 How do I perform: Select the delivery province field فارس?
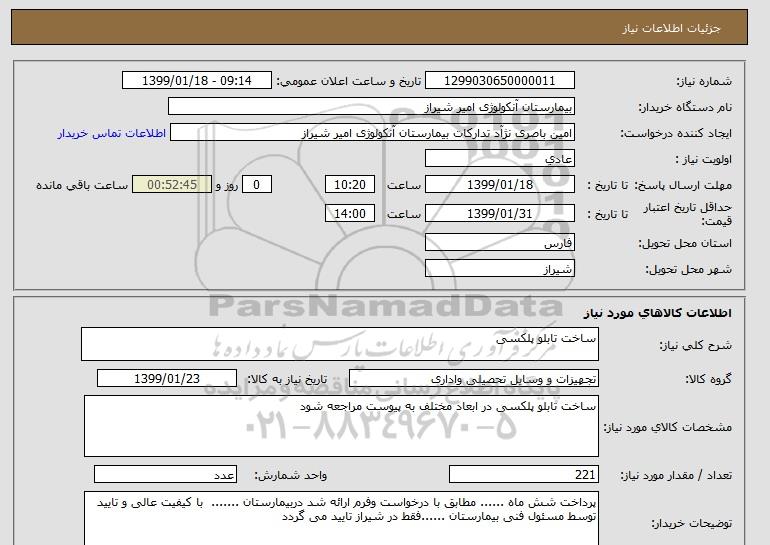pyautogui.click(x=499, y=243)
